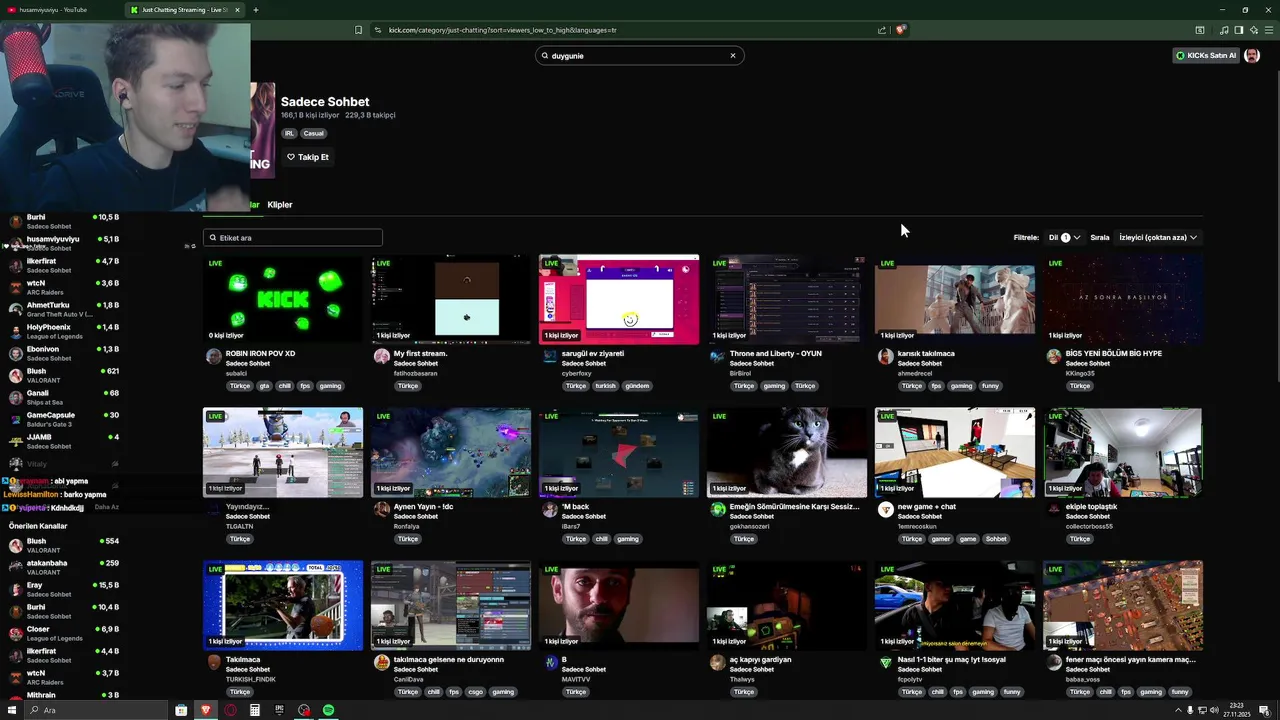This screenshot has width=1280, height=720.
Task: Bookmark this page icon
Action: click(358, 30)
